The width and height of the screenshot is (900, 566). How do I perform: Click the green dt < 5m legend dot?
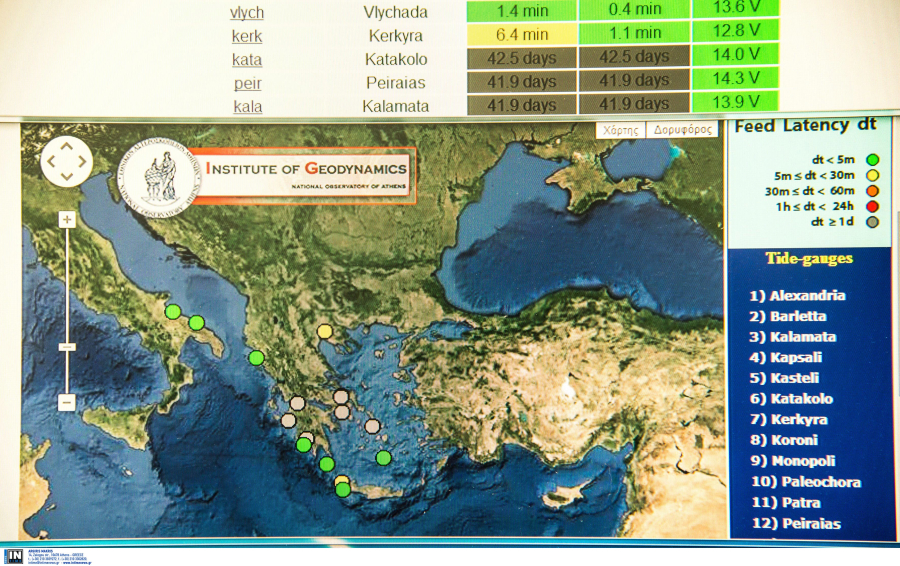[x=873, y=159]
